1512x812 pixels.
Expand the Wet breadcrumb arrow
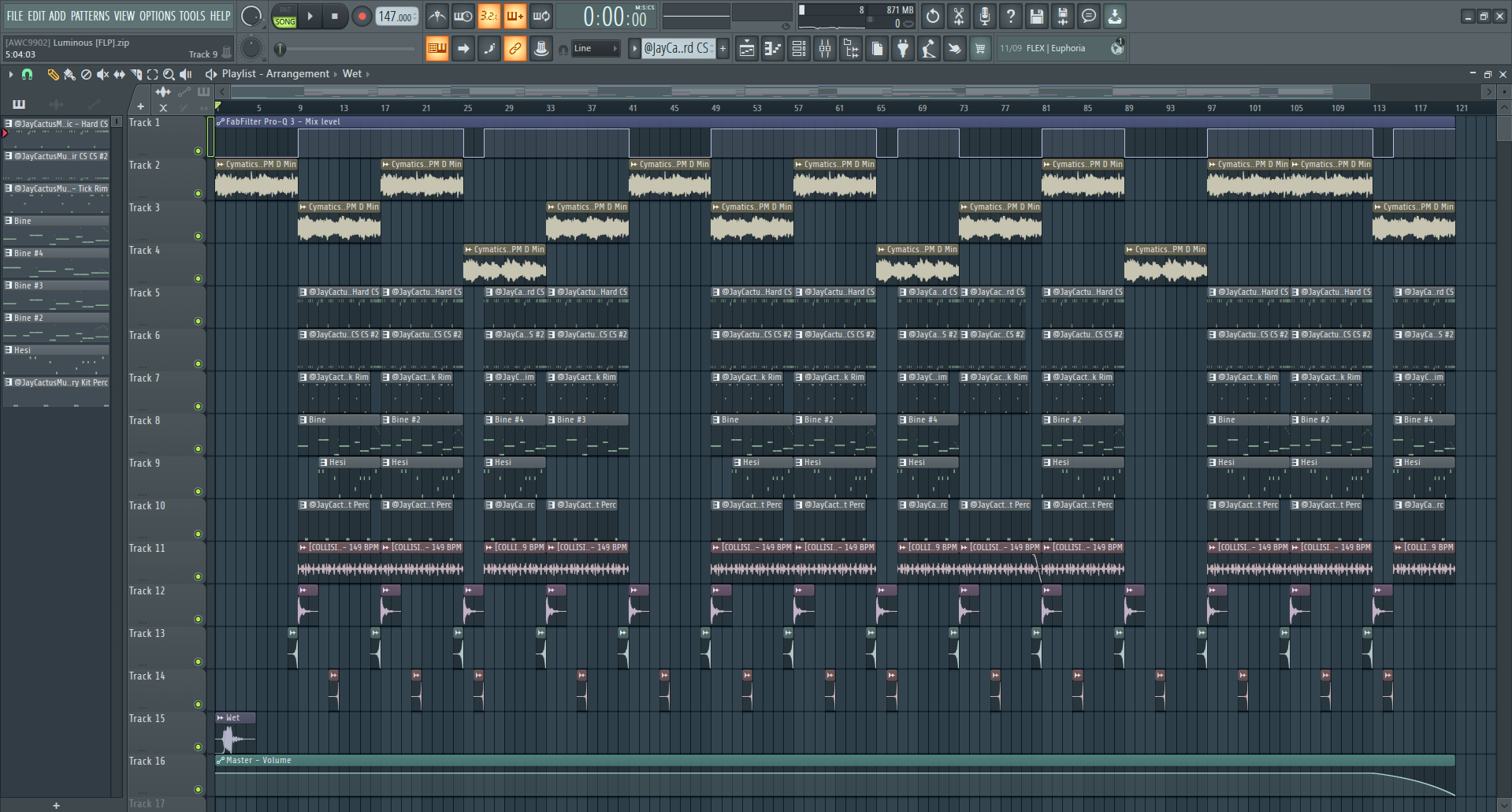click(368, 74)
